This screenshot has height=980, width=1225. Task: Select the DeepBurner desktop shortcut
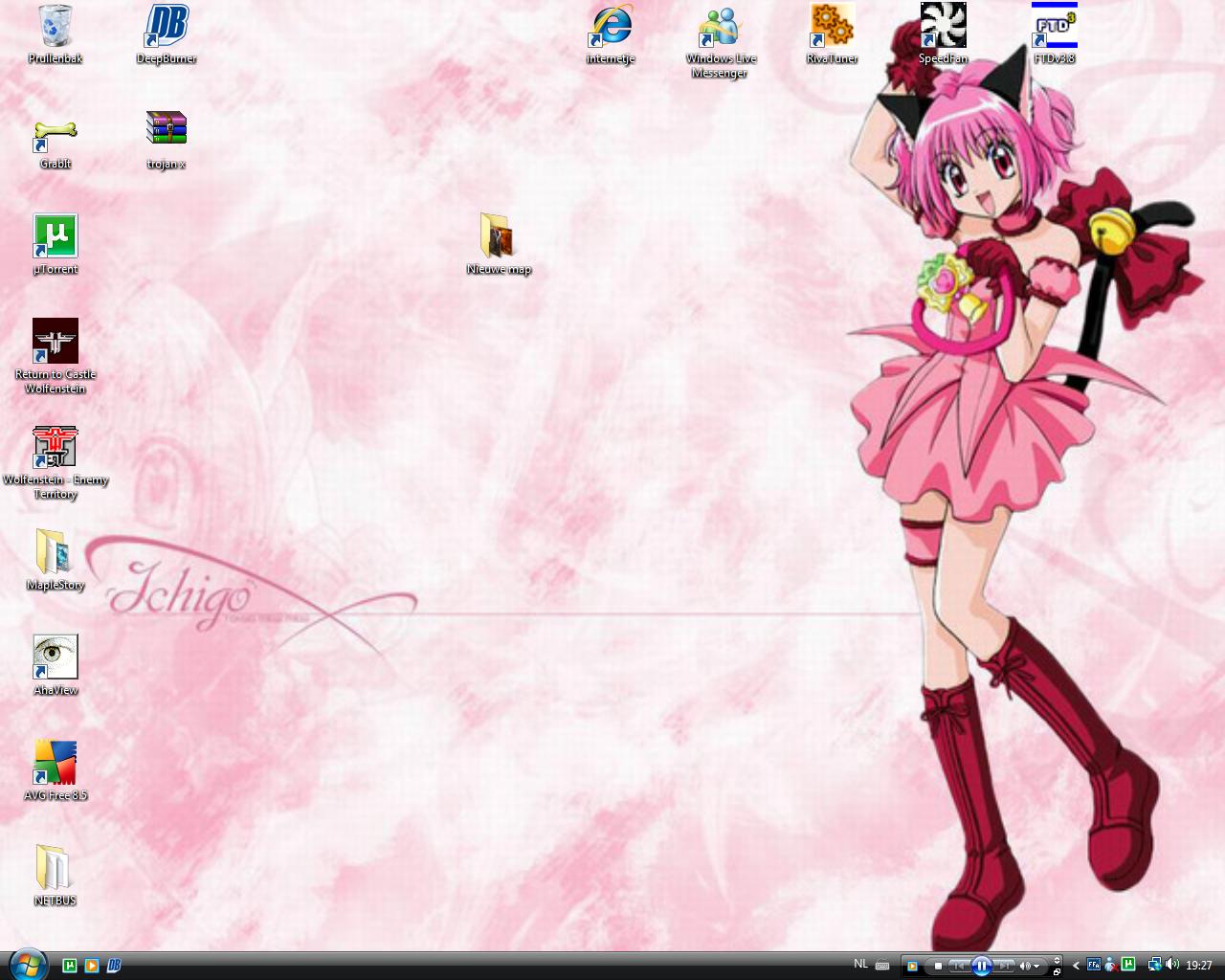167,34
